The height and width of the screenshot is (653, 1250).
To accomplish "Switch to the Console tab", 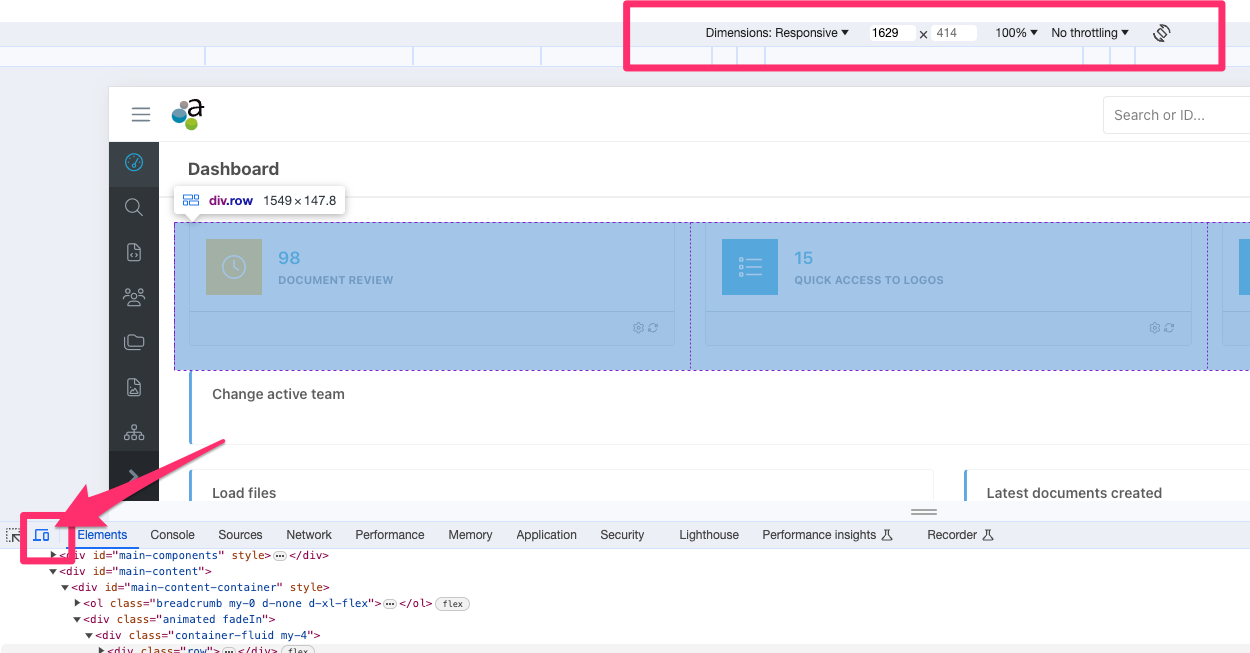I will pos(172,535).
